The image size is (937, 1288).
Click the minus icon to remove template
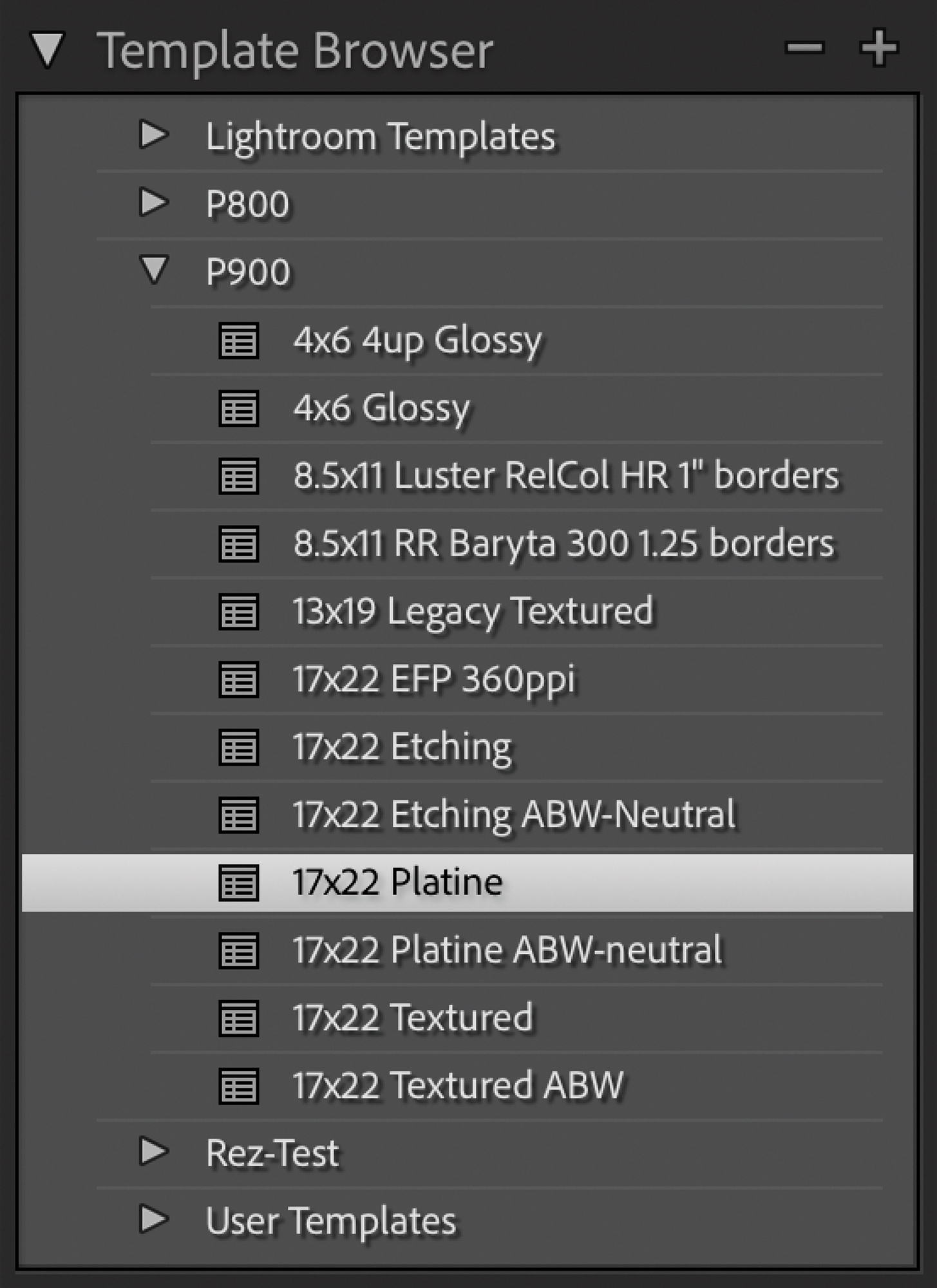click(804, 48)
